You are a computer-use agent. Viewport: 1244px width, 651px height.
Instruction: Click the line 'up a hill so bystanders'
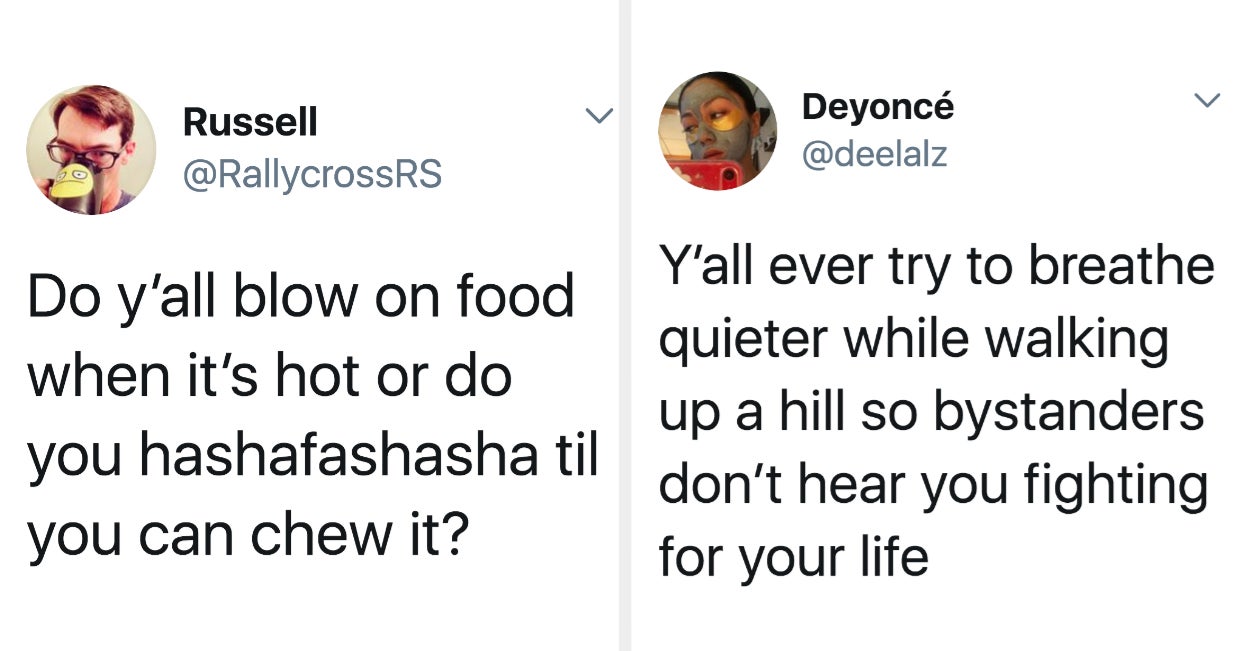click(x=931, y=412)
